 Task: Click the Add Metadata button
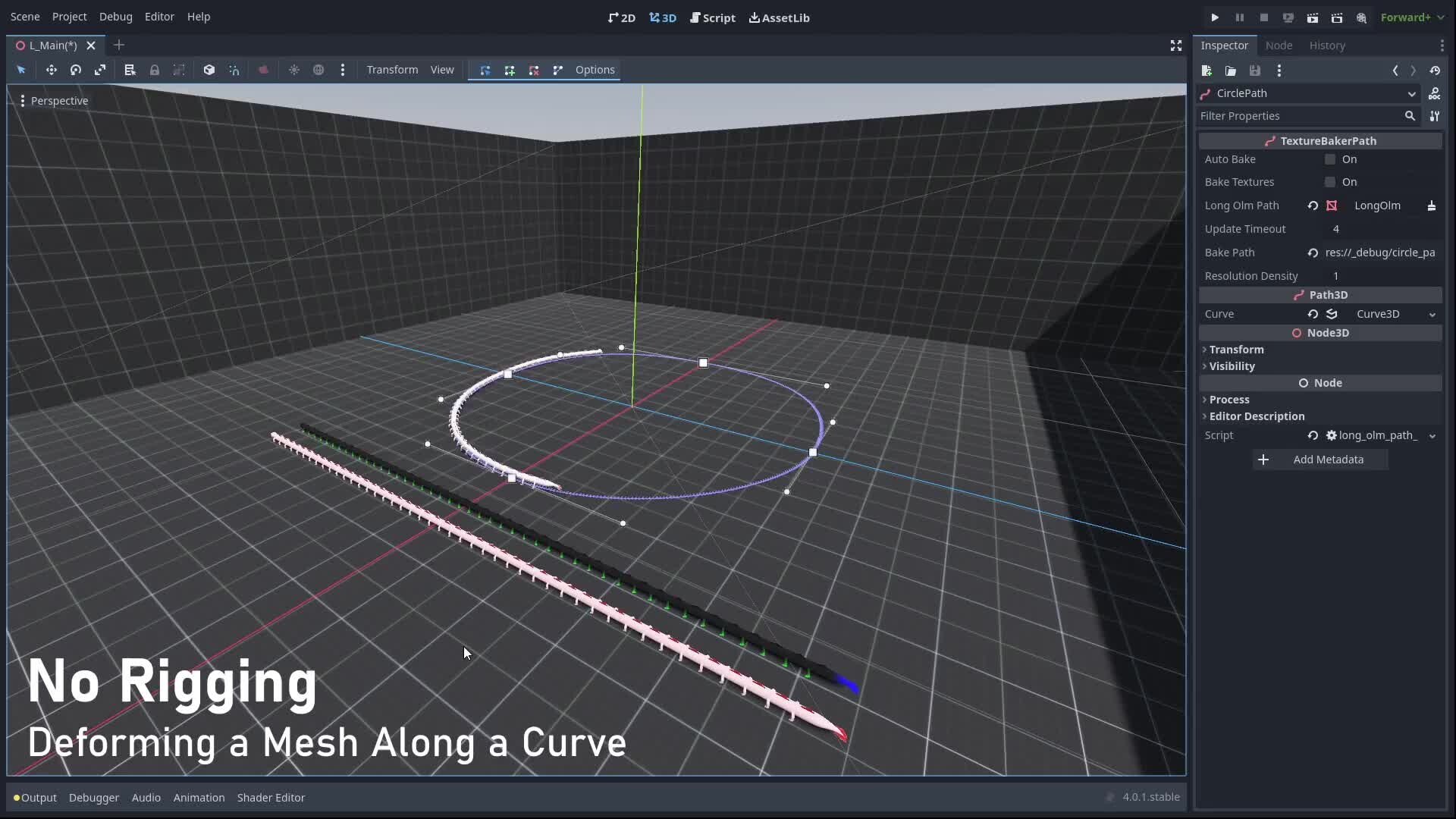(1320, 460)
